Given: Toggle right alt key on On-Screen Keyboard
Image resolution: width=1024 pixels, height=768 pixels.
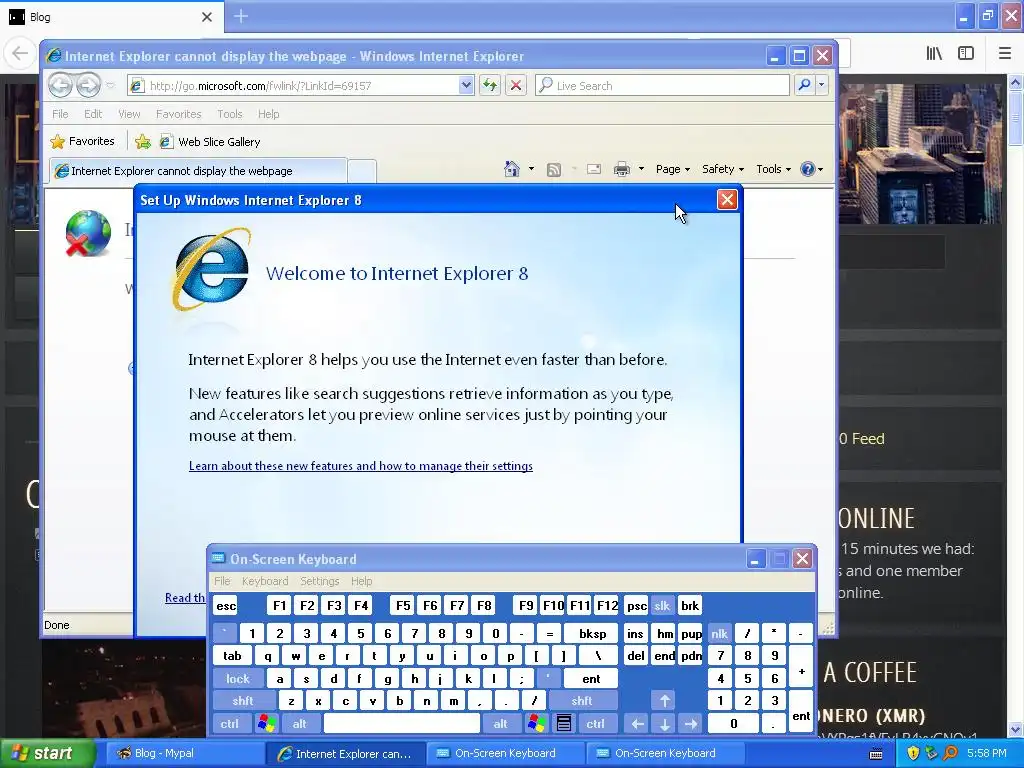Looking at the screenshot, I should pyautogui.click(x=501, y=724).
